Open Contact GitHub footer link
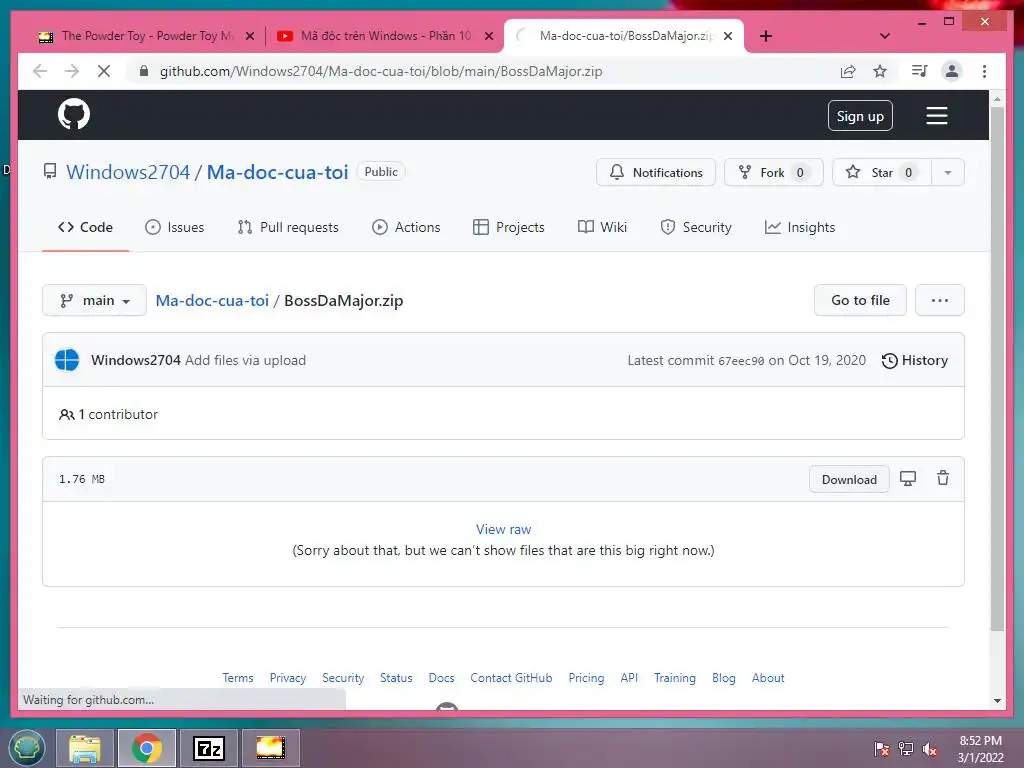 click(511, 678)
